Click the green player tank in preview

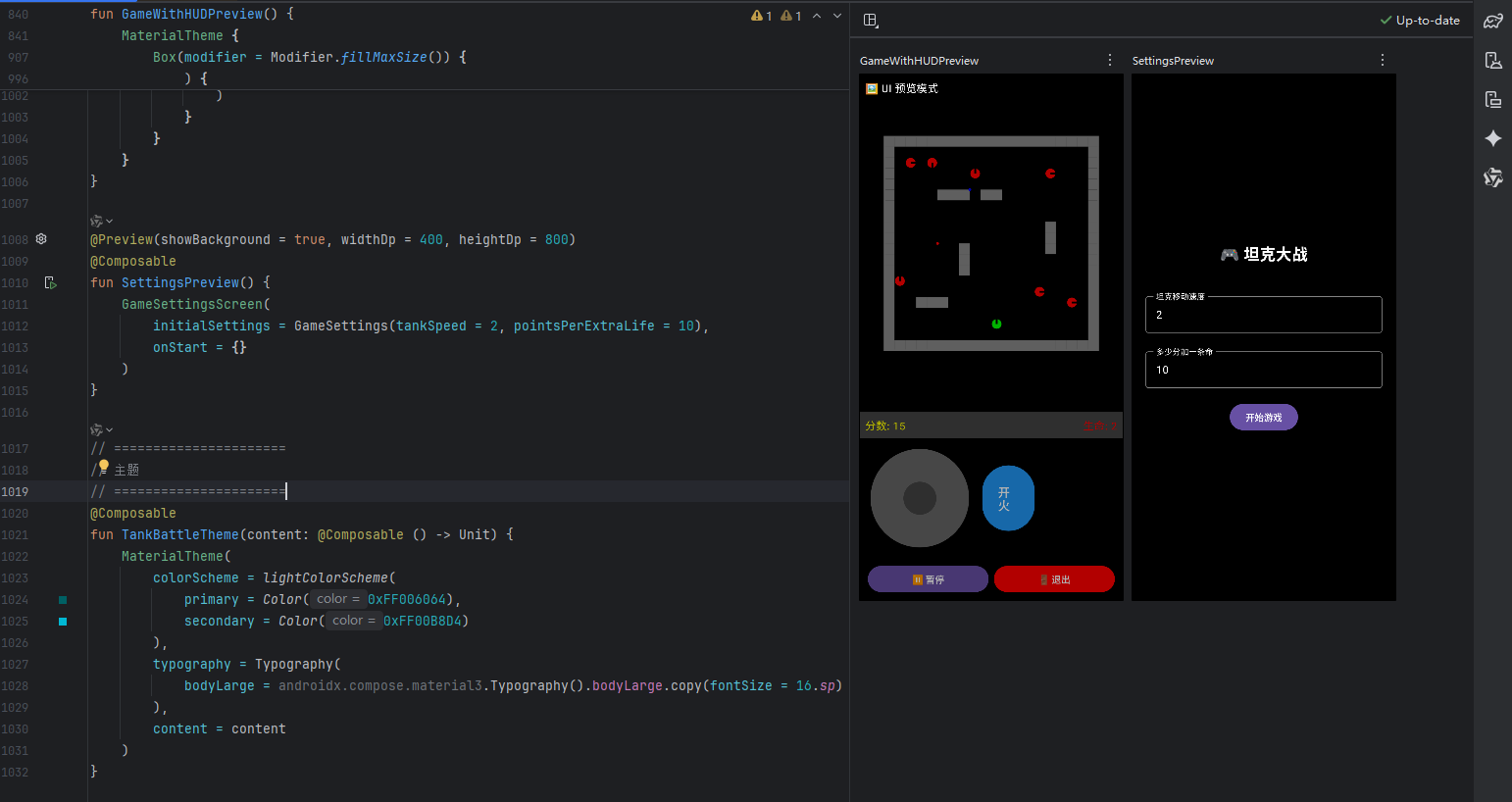pos(996,324)
